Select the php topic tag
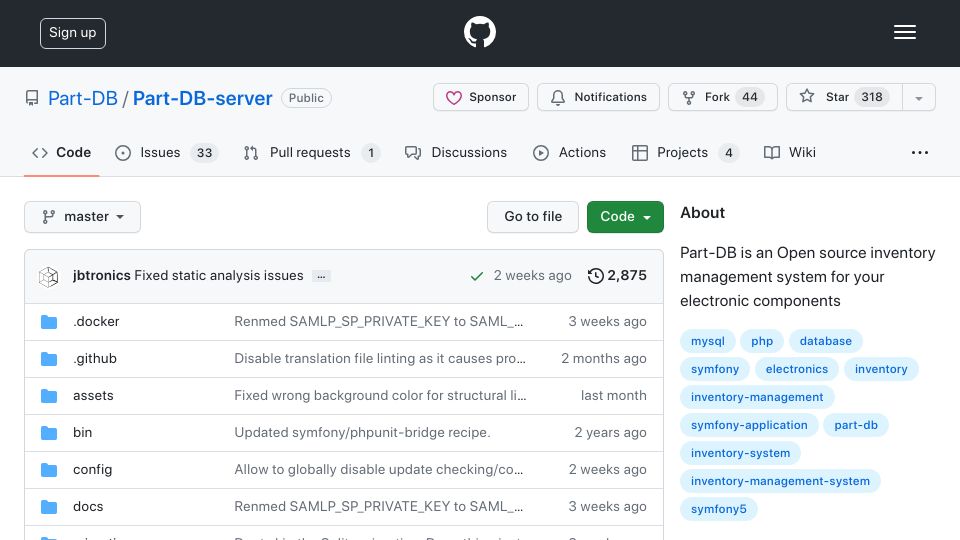 pos(762,341)
